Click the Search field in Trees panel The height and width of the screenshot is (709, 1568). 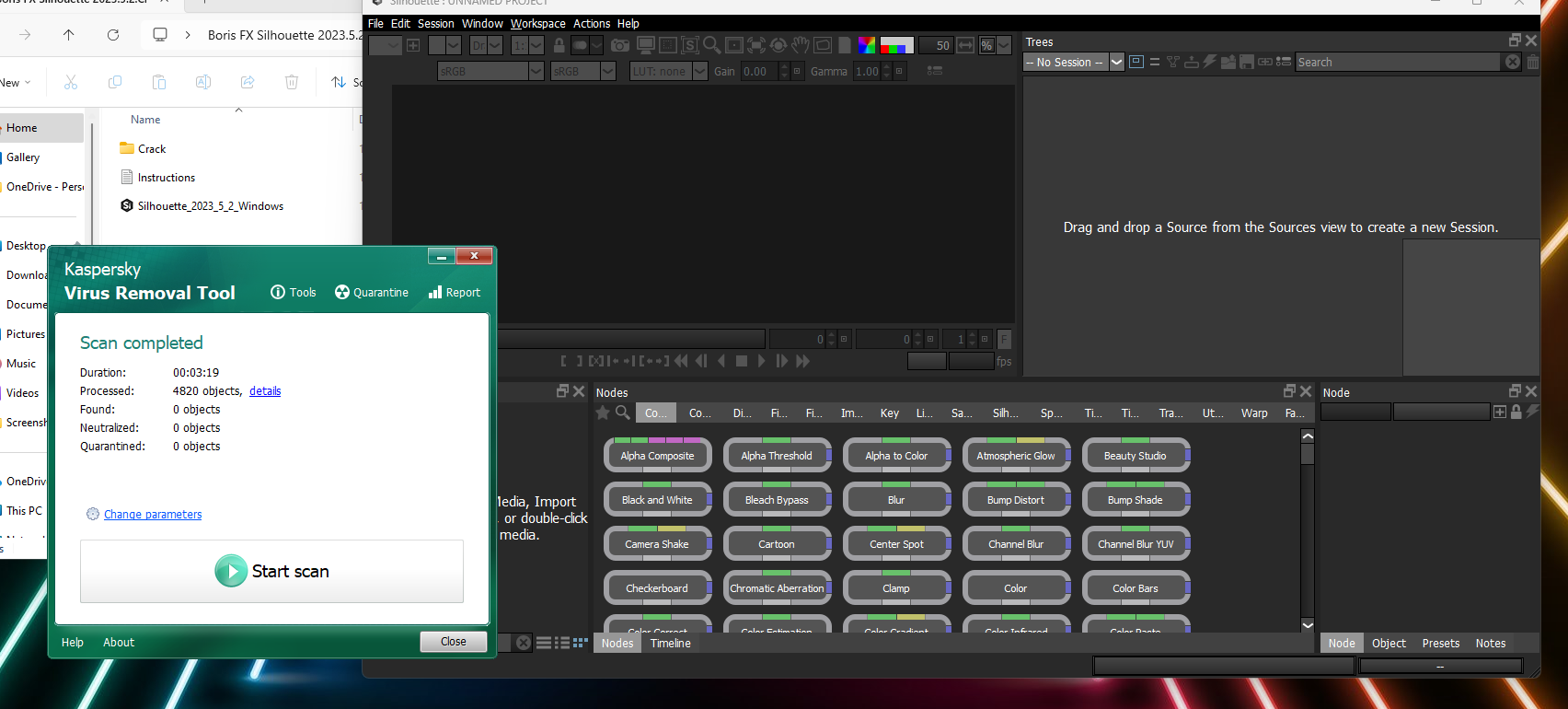[x=1397, y=62]
